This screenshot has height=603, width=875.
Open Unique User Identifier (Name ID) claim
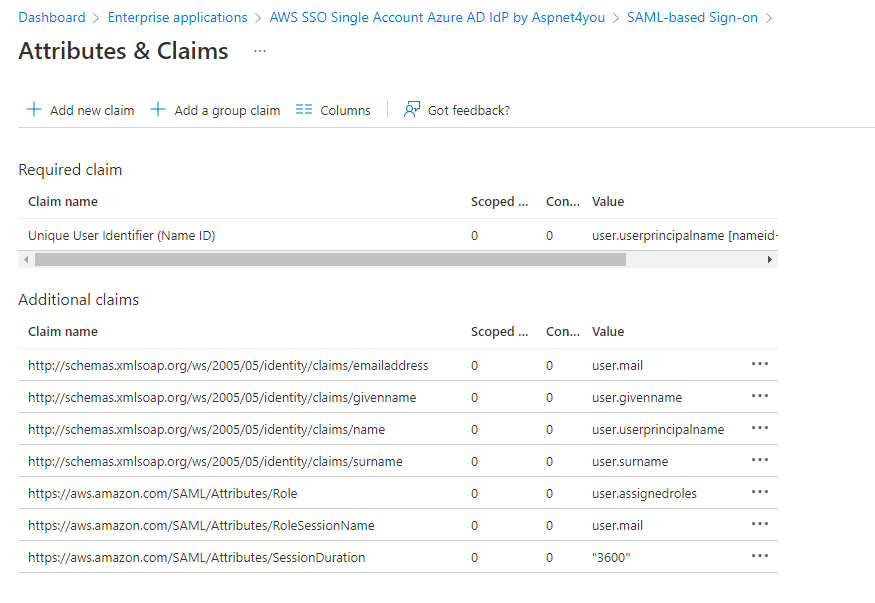pos(122,235)
